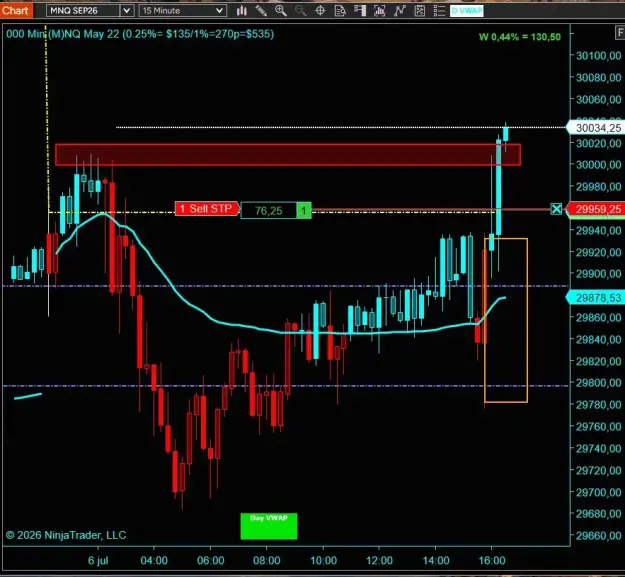Click the 30000,00 price axis label

[598, 165]
